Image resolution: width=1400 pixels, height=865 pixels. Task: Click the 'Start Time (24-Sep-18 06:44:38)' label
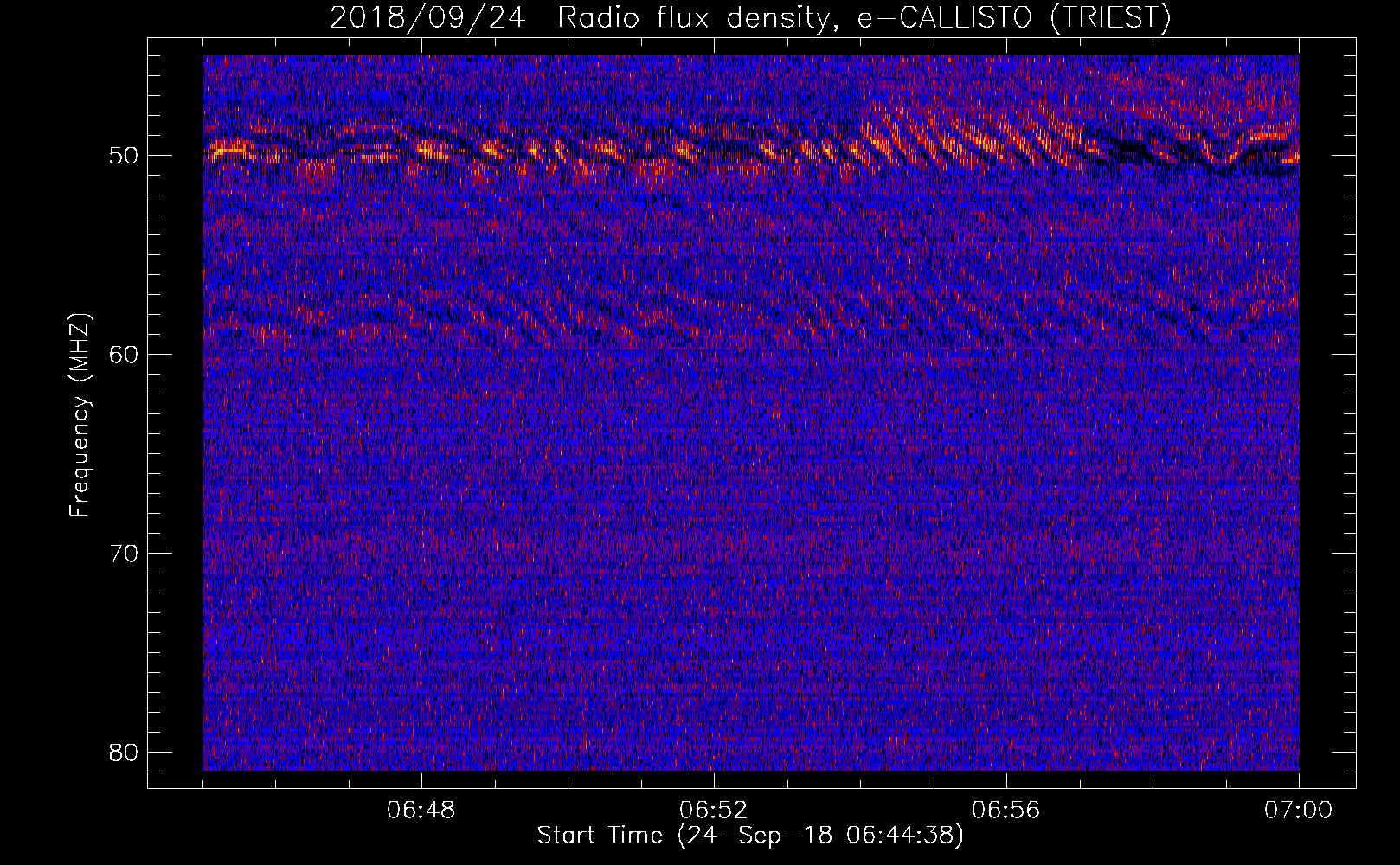(750, 836)
